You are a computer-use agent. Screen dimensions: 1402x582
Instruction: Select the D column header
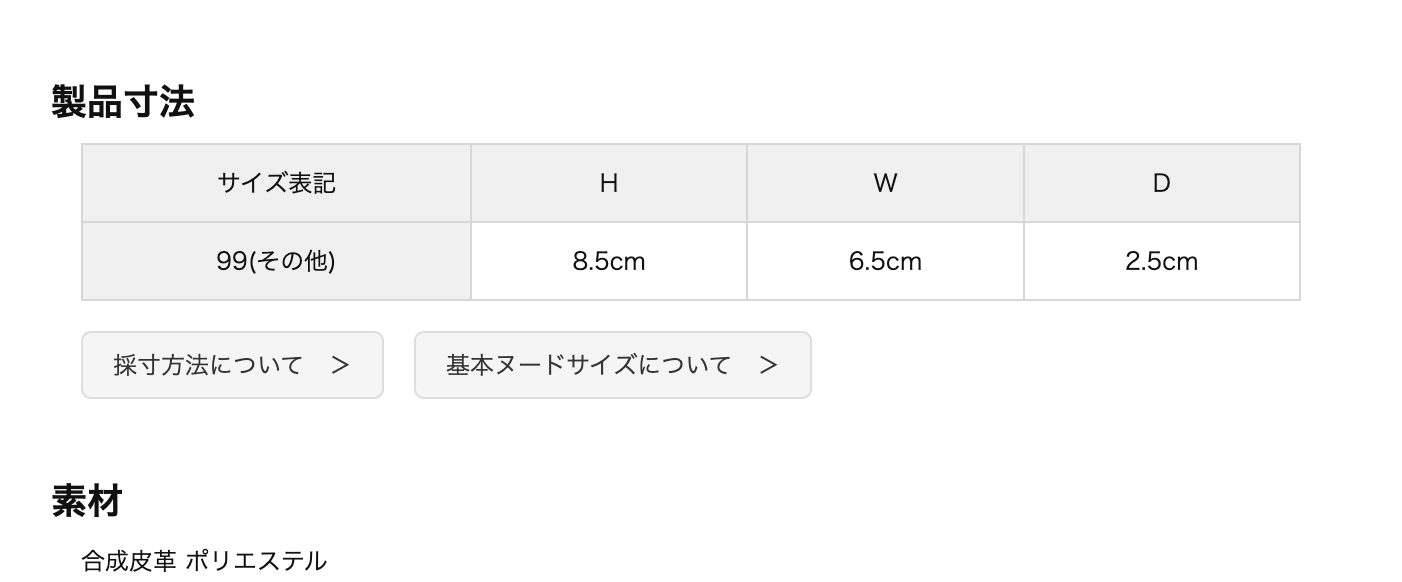[x=1162, y=183]
